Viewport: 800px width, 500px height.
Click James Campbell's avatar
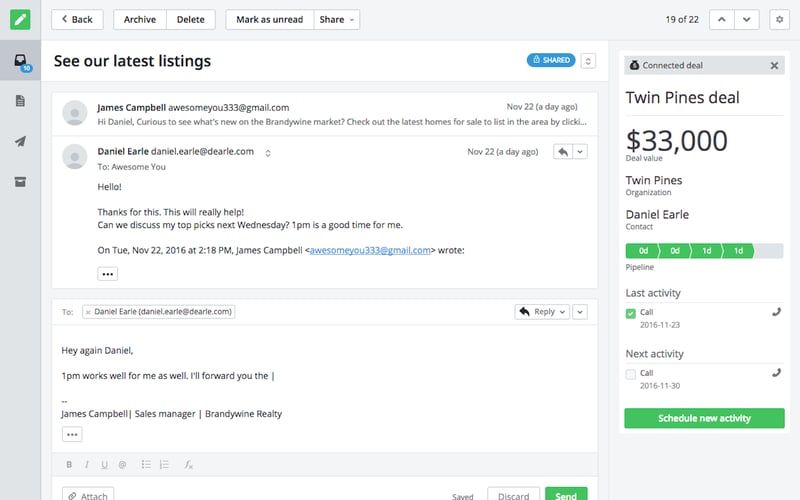74,113
